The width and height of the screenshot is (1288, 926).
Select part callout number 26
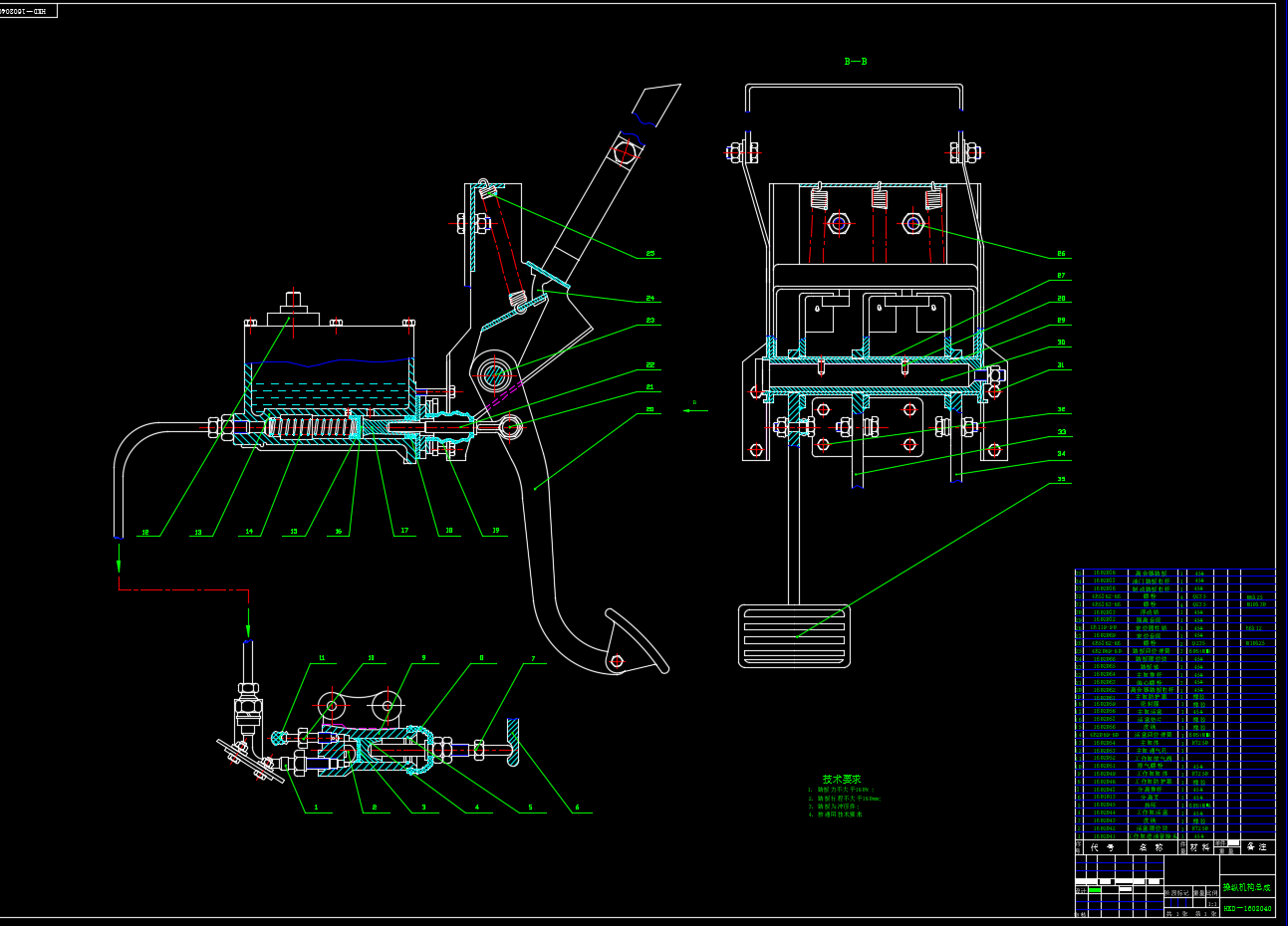pyautogui.click(x=1061, y=254)
